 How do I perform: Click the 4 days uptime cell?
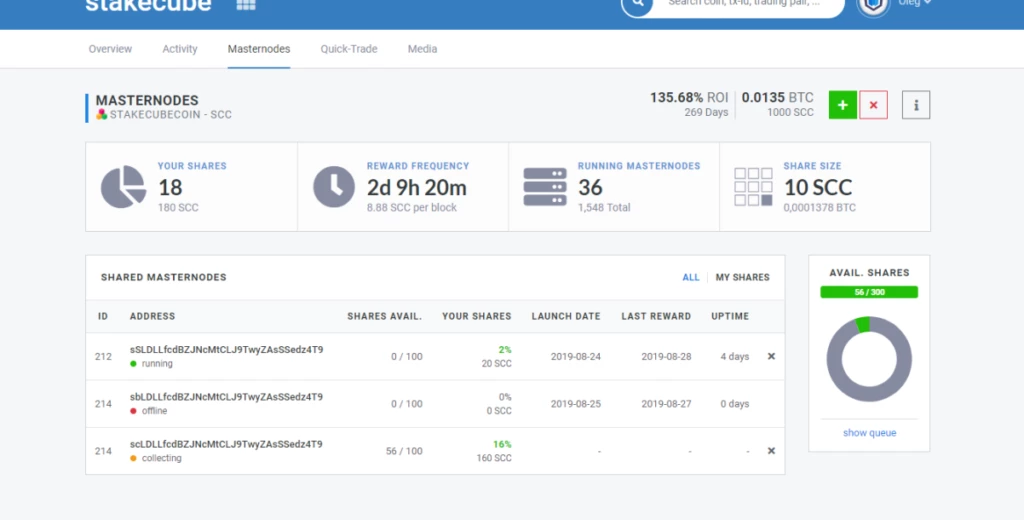[x=735, y=357]
